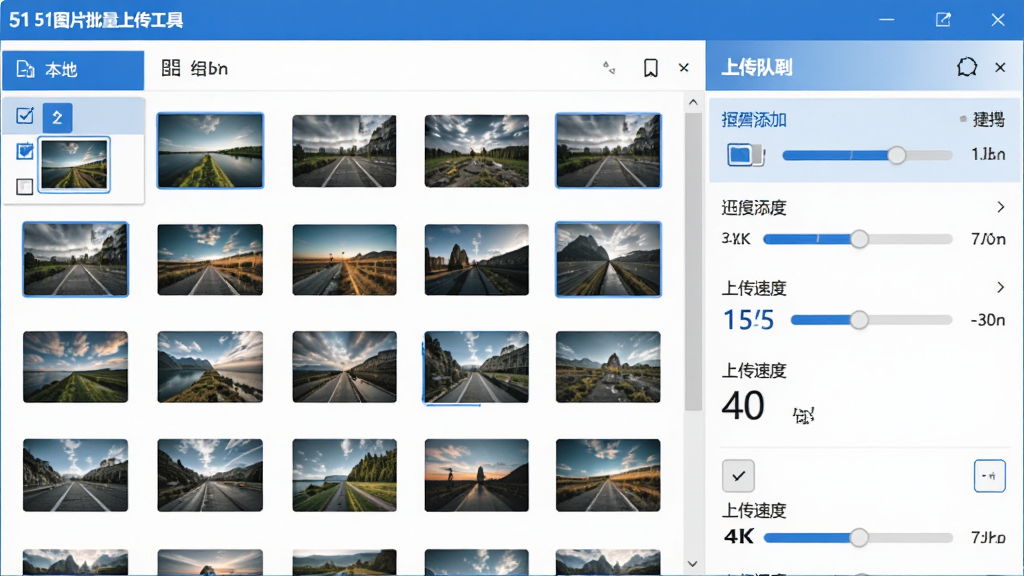Click the blue 15'5 speed value
The height and width of the screenshot is (576, 1024).
pos(748,320)
